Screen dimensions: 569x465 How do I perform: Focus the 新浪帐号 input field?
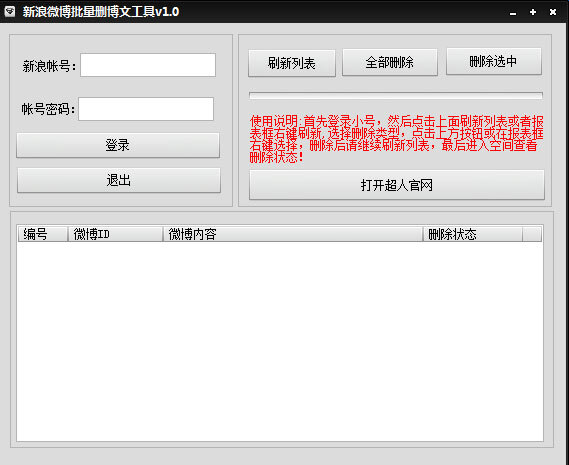point(148,65)
